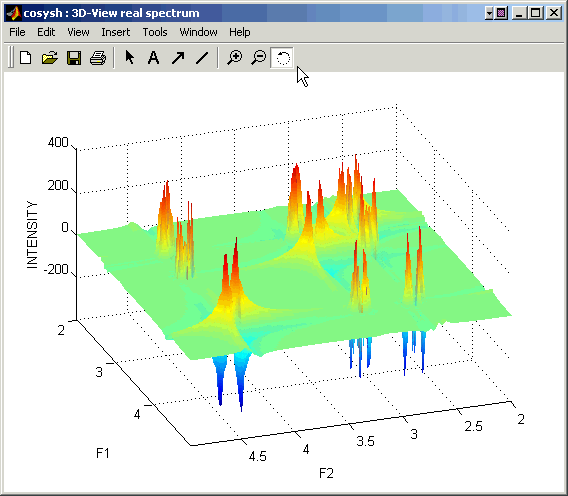Open a file via the folder icon
The width and height of the screenshot is (568, 496).
tap(50, 58)
